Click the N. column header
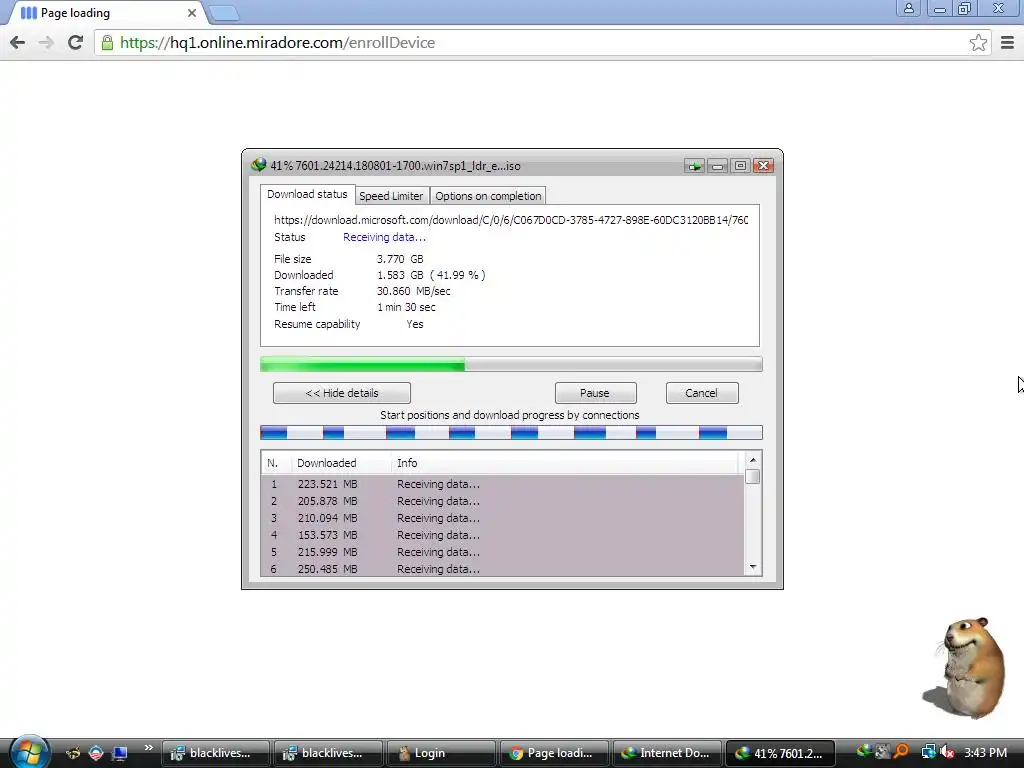This screenshot has width=1024, height=768. pyautogui.click(x=276, y=463)
